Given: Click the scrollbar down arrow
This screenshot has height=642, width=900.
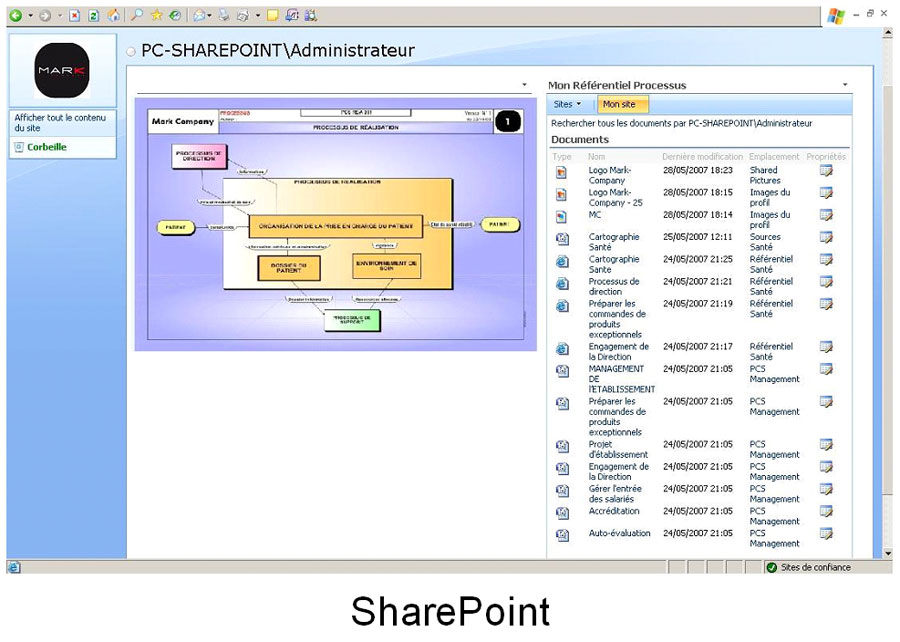Looking at the screenshot, I should coord(887,554).
